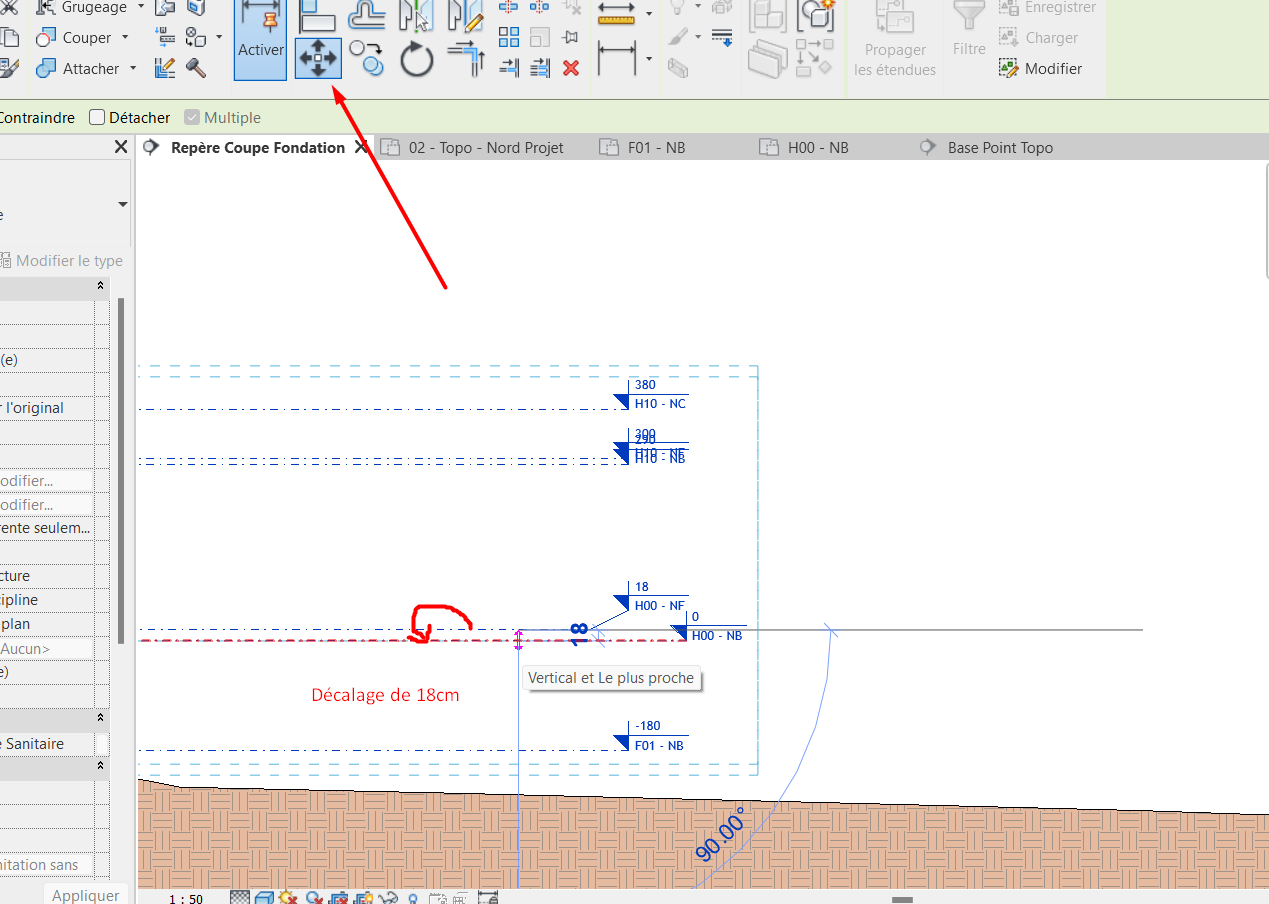Click the visual style cube icon in view bar
Viewport: 1269px width, 904px height.
point(264,898)
